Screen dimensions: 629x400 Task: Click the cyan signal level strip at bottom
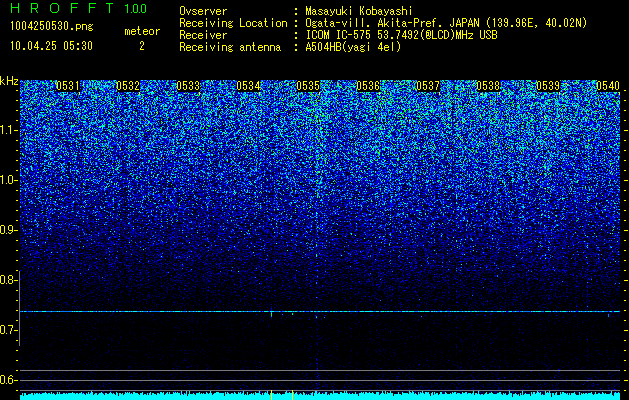[x=320, y=396]
